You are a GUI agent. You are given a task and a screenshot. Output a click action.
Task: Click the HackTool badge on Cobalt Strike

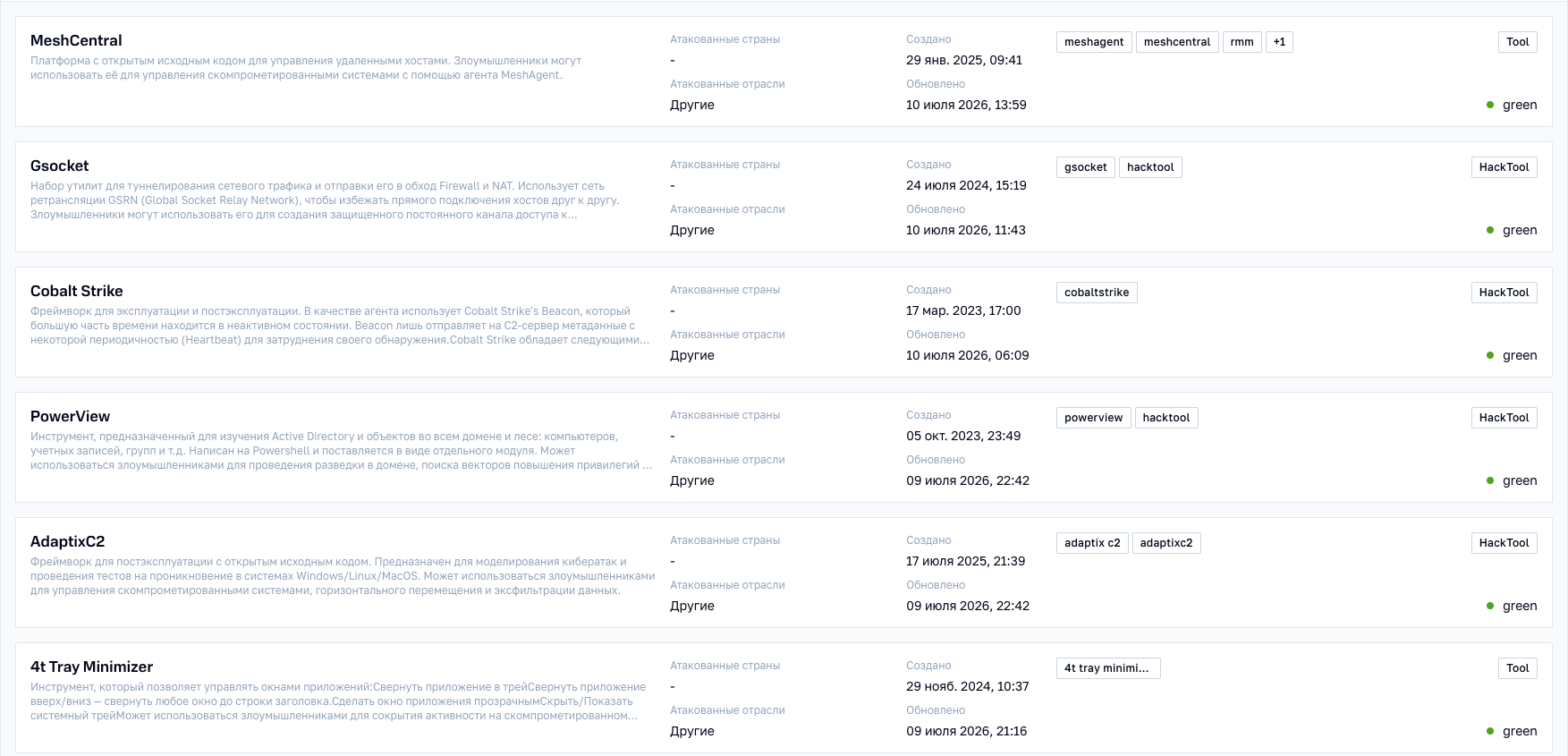pyautogui.click(x=1504, y=293)
